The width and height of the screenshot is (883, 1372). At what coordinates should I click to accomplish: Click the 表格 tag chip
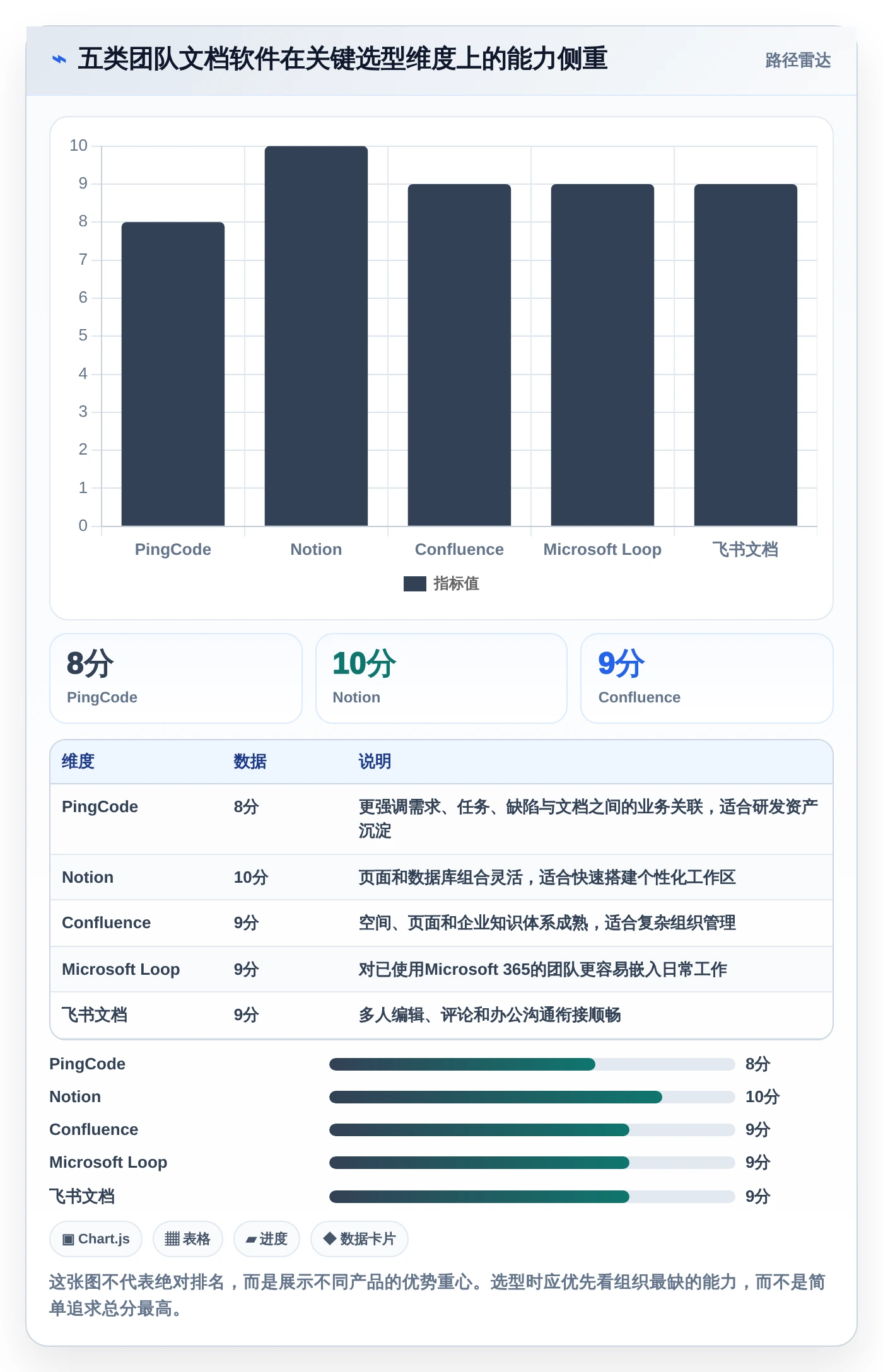[187, 1239]
